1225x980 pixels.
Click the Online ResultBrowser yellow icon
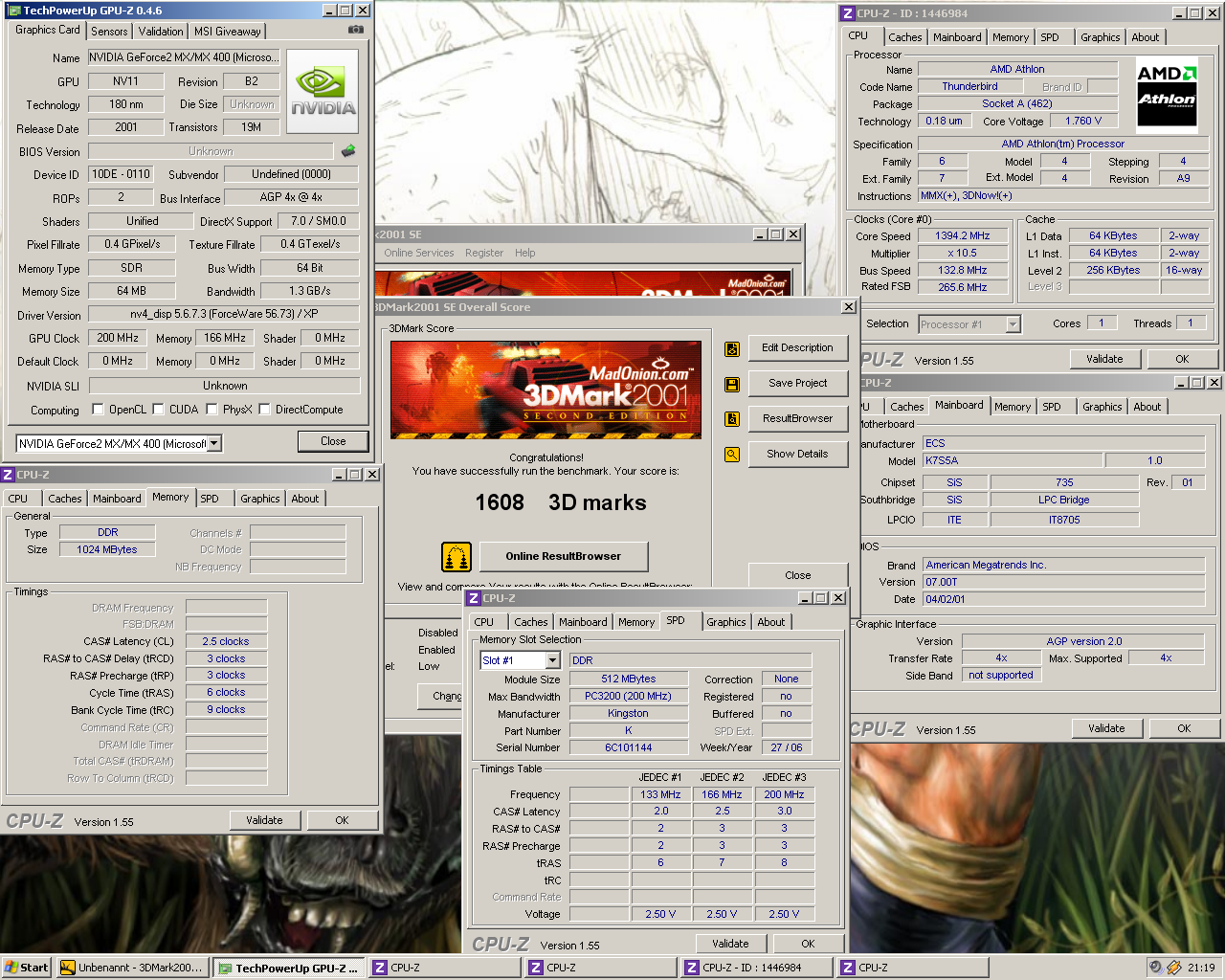457,556
